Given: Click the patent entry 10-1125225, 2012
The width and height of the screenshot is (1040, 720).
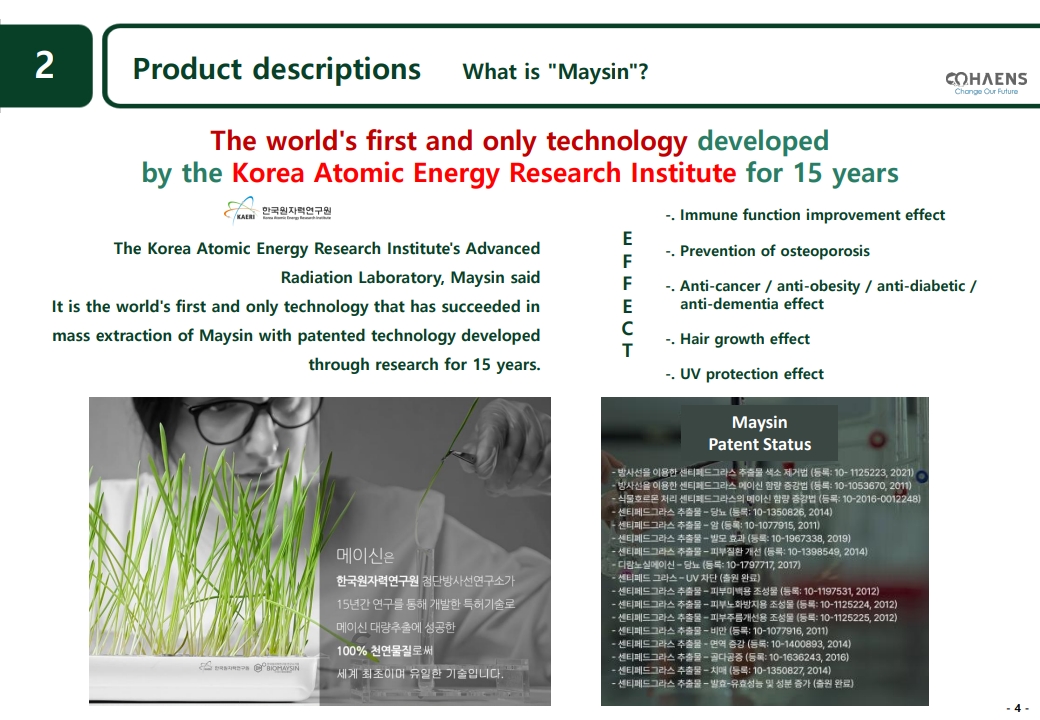Looking at the screenshot, I should [754, 618].
